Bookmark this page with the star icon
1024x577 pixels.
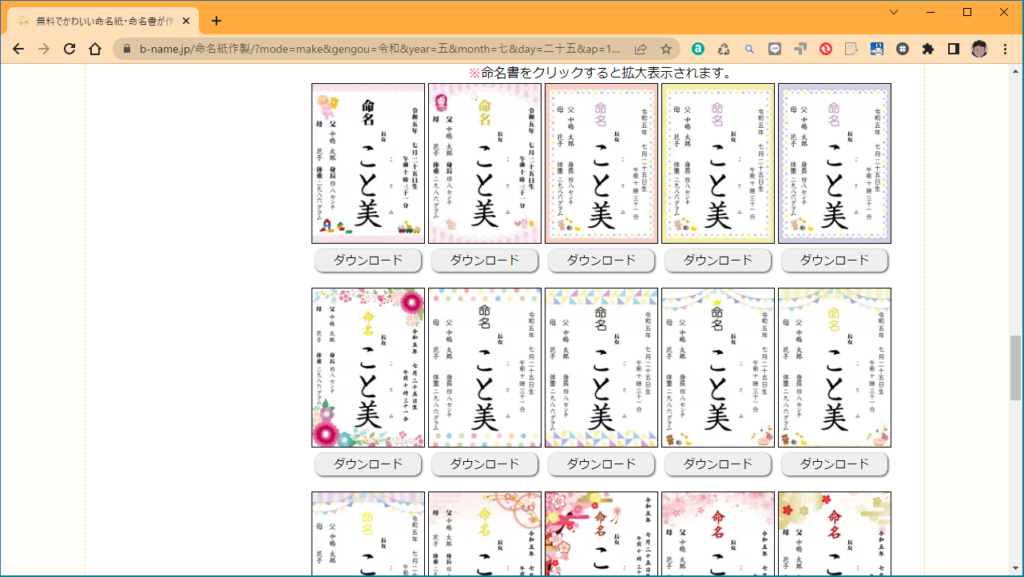point(666,47)
